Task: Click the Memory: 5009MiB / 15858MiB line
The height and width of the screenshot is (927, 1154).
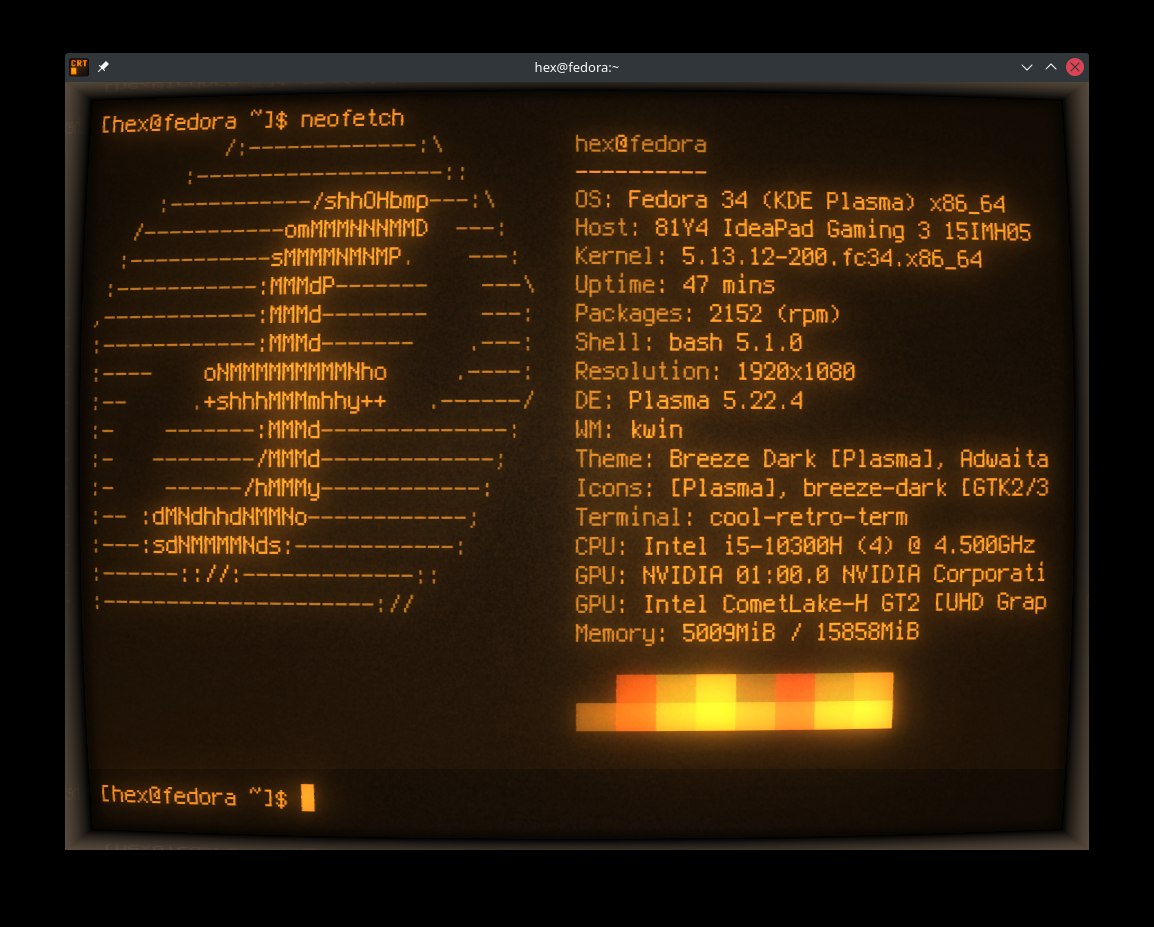Action: (747, 633)
